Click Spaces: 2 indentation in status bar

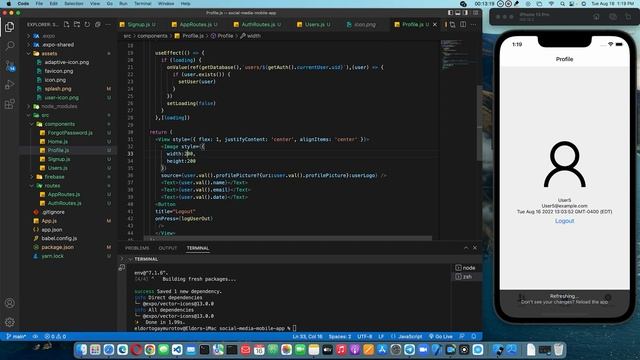tap(340, 337)
